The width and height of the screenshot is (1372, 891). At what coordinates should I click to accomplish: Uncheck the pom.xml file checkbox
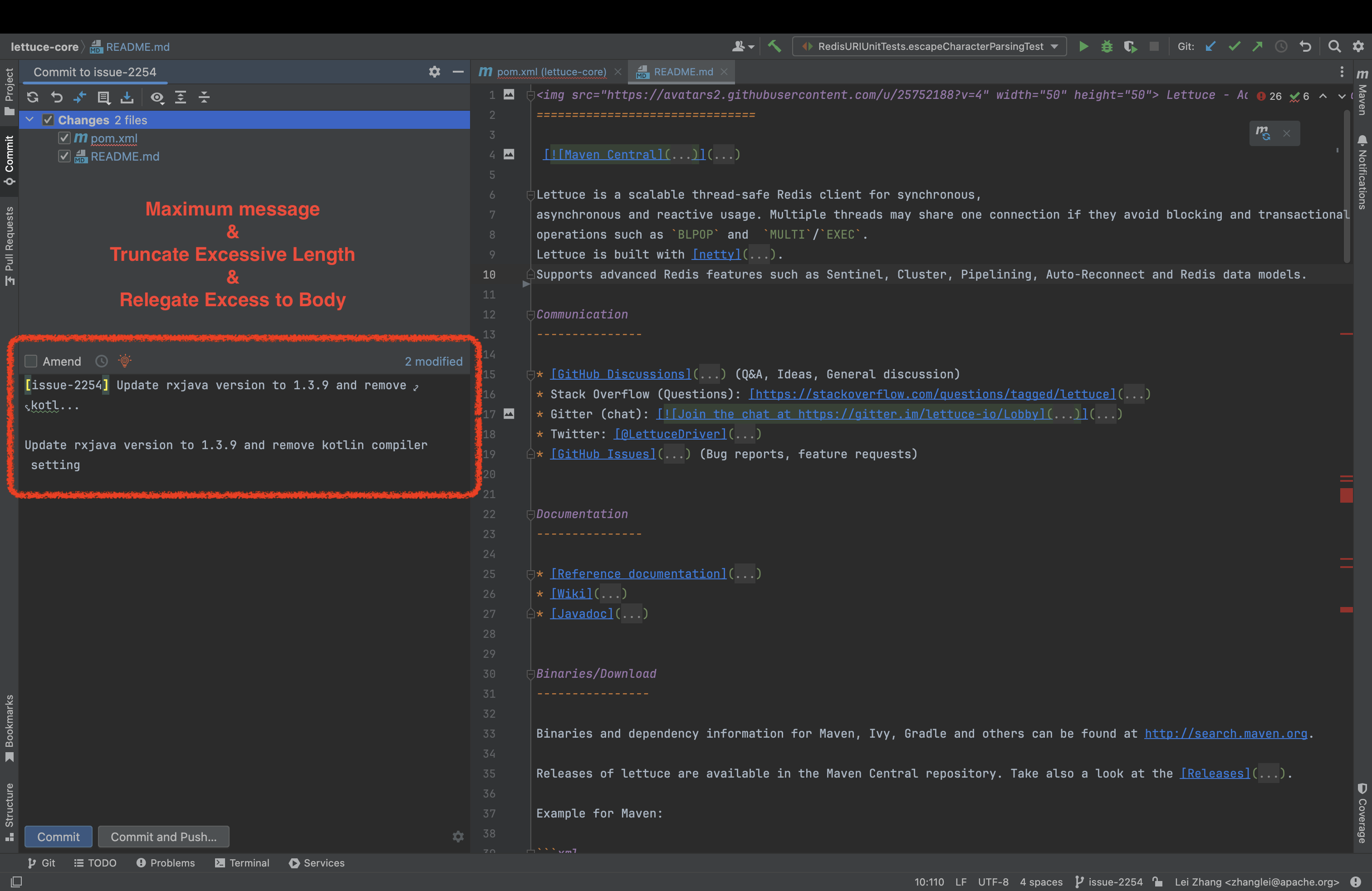point(64,138)
